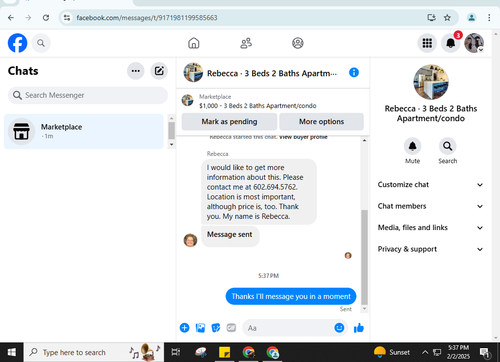Open Windows notification center icon
500x362 pixels.
tap(484, 352)
